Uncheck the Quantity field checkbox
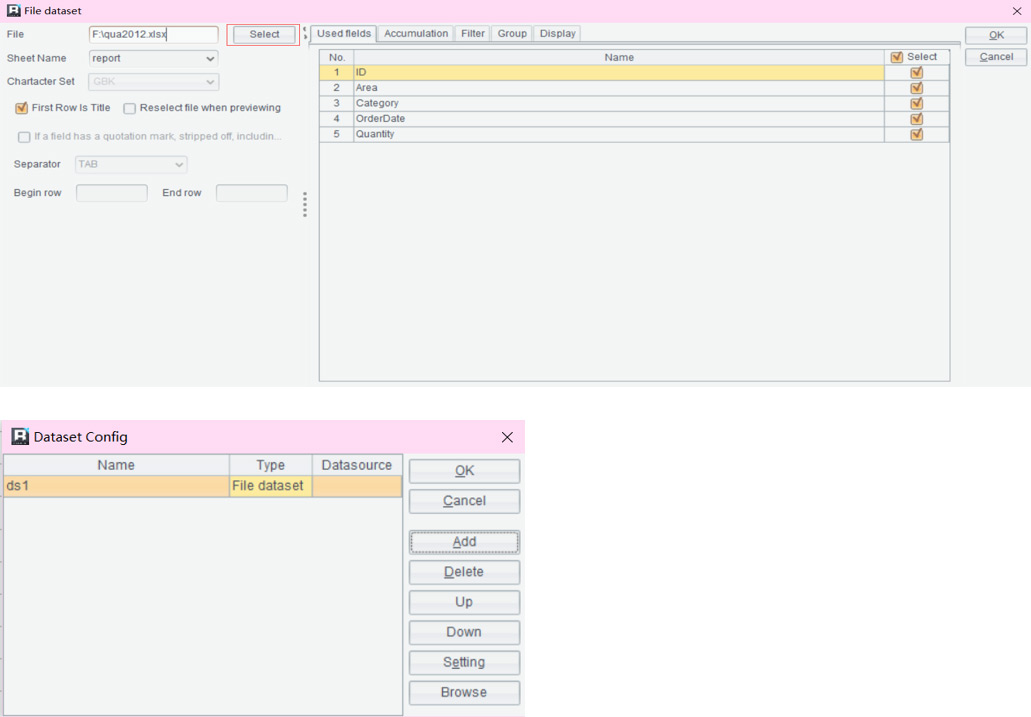 point(917,134)
